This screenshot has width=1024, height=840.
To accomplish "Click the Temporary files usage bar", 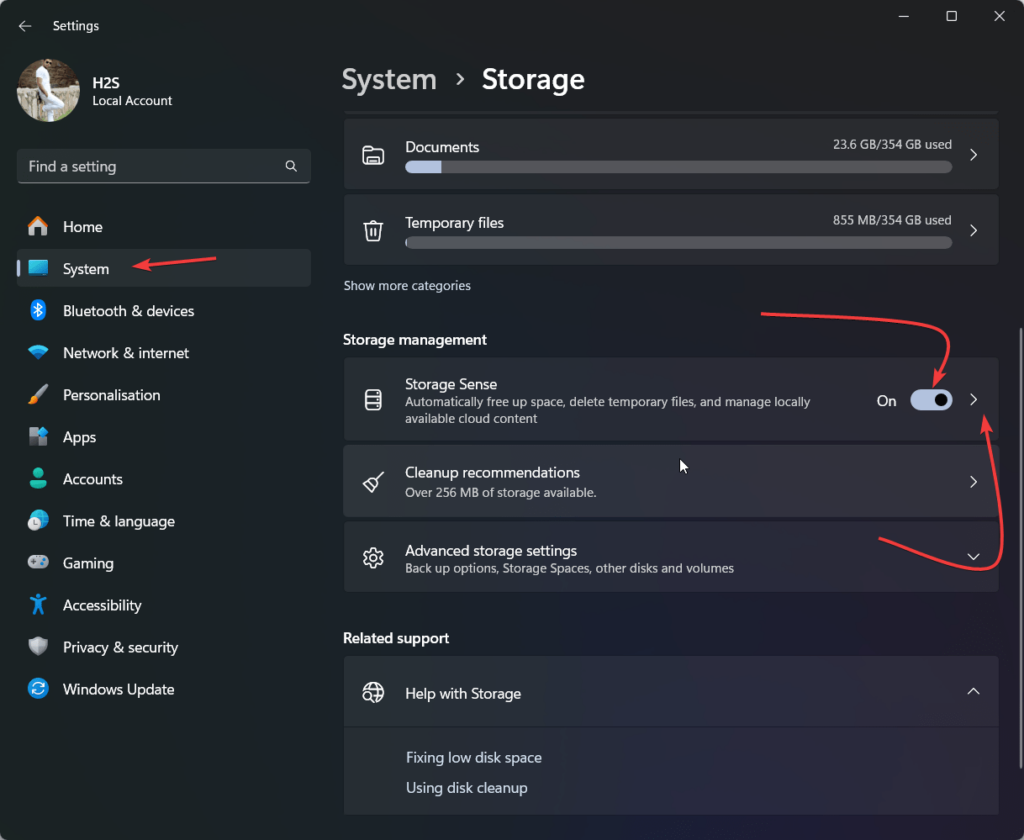I will [678, 243].
